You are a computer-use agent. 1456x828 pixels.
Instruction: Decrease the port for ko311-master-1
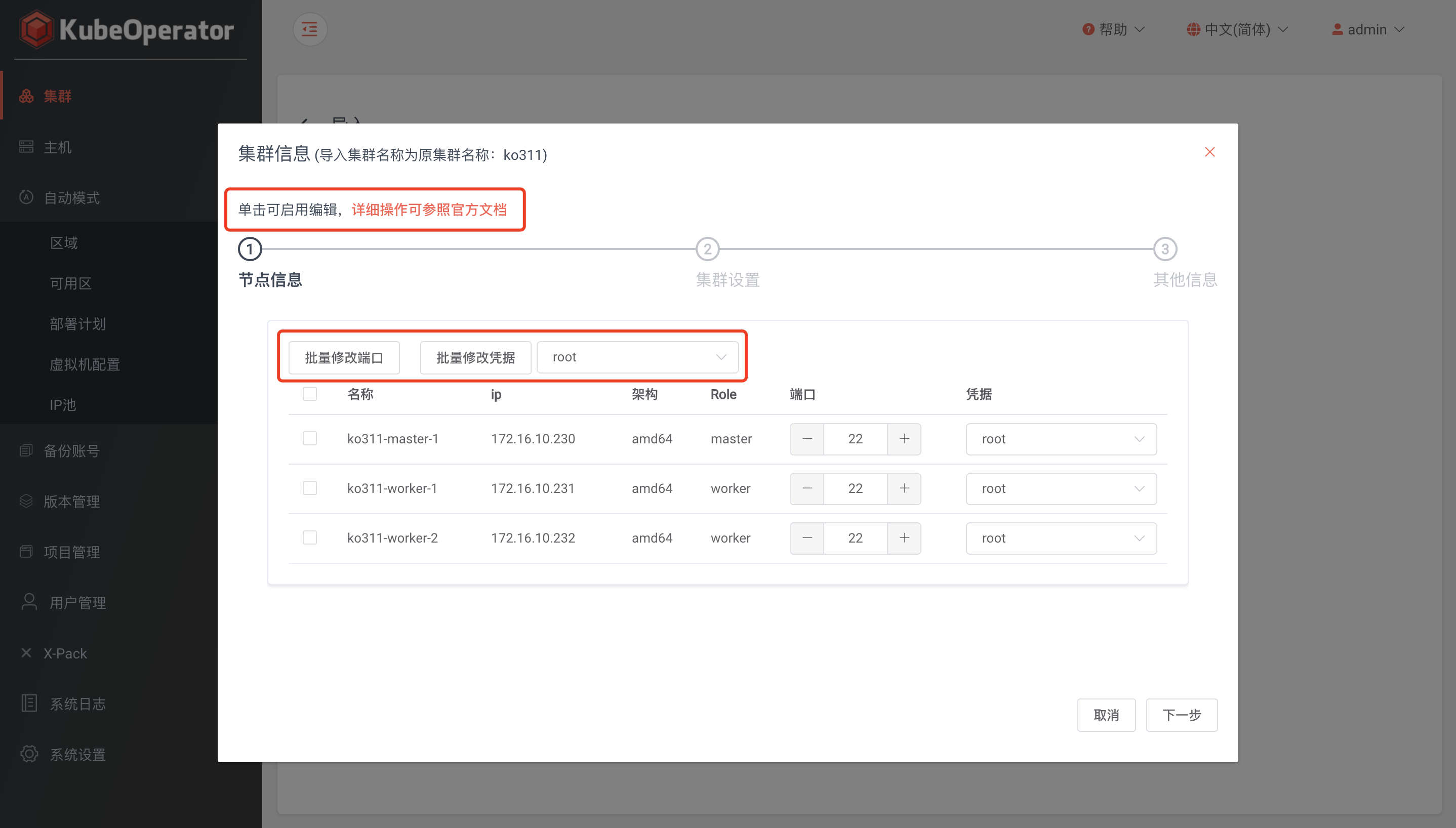point(806,439)
